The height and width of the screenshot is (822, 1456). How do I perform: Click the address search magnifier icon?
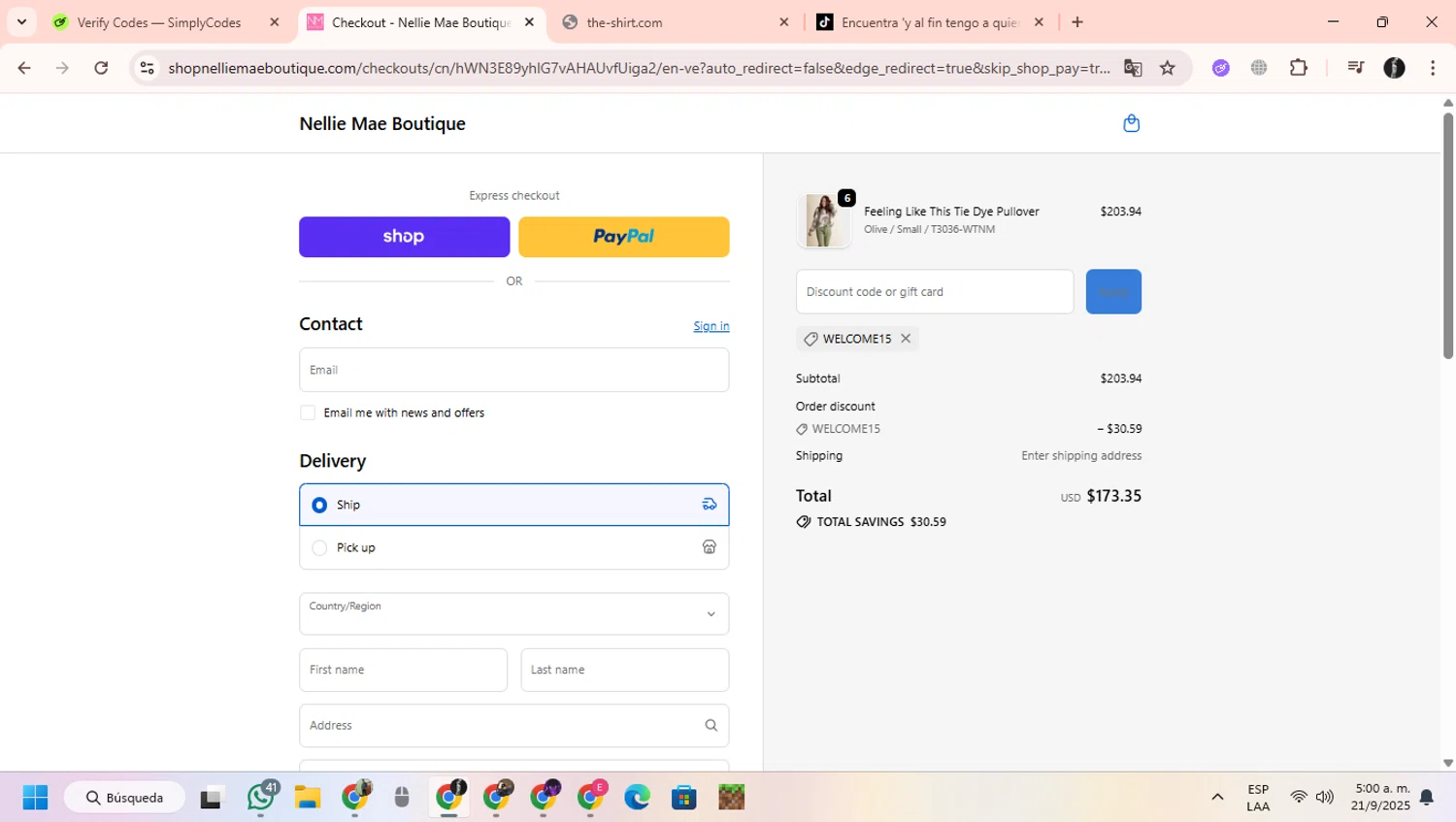pos(711,725)
